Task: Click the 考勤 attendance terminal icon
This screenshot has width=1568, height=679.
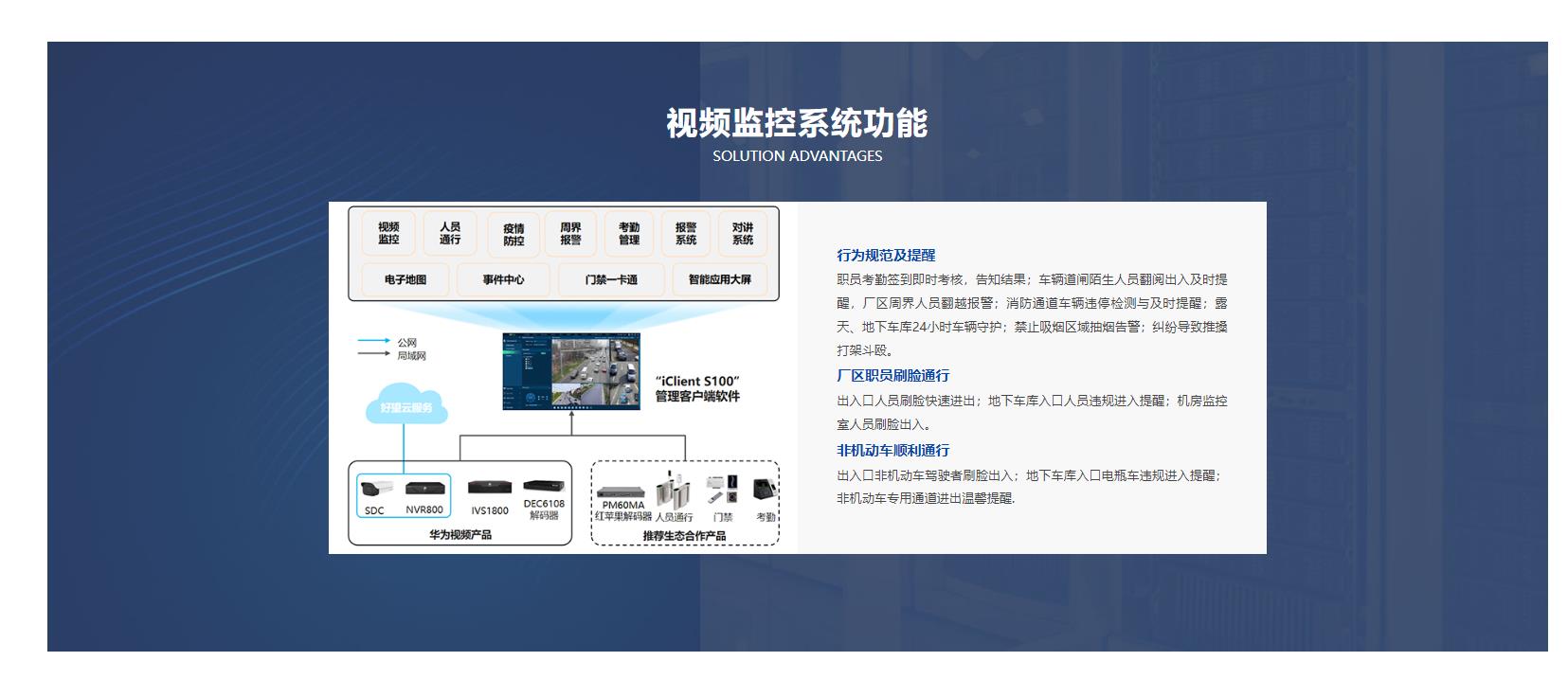Action: point(765,490)
